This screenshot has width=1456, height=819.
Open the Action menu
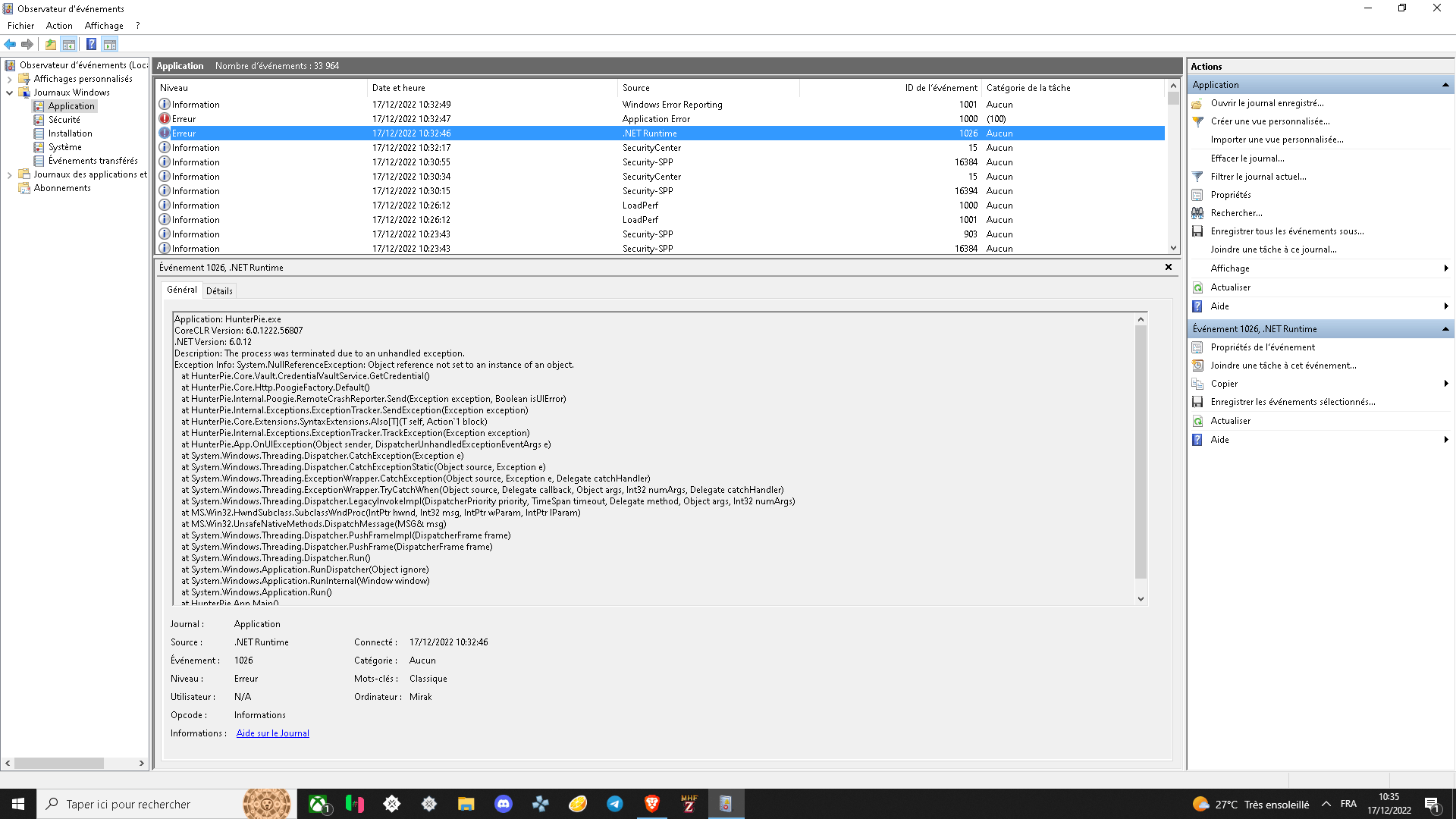(59, 26)
